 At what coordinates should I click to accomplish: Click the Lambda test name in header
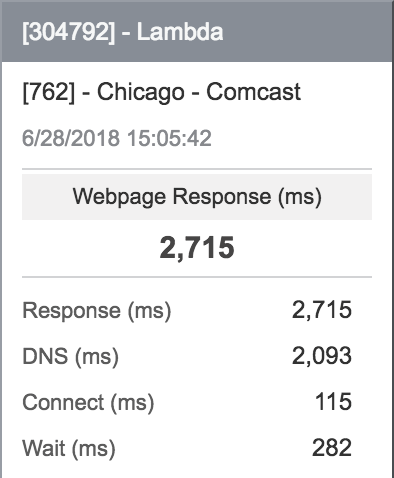coord(180,32)
